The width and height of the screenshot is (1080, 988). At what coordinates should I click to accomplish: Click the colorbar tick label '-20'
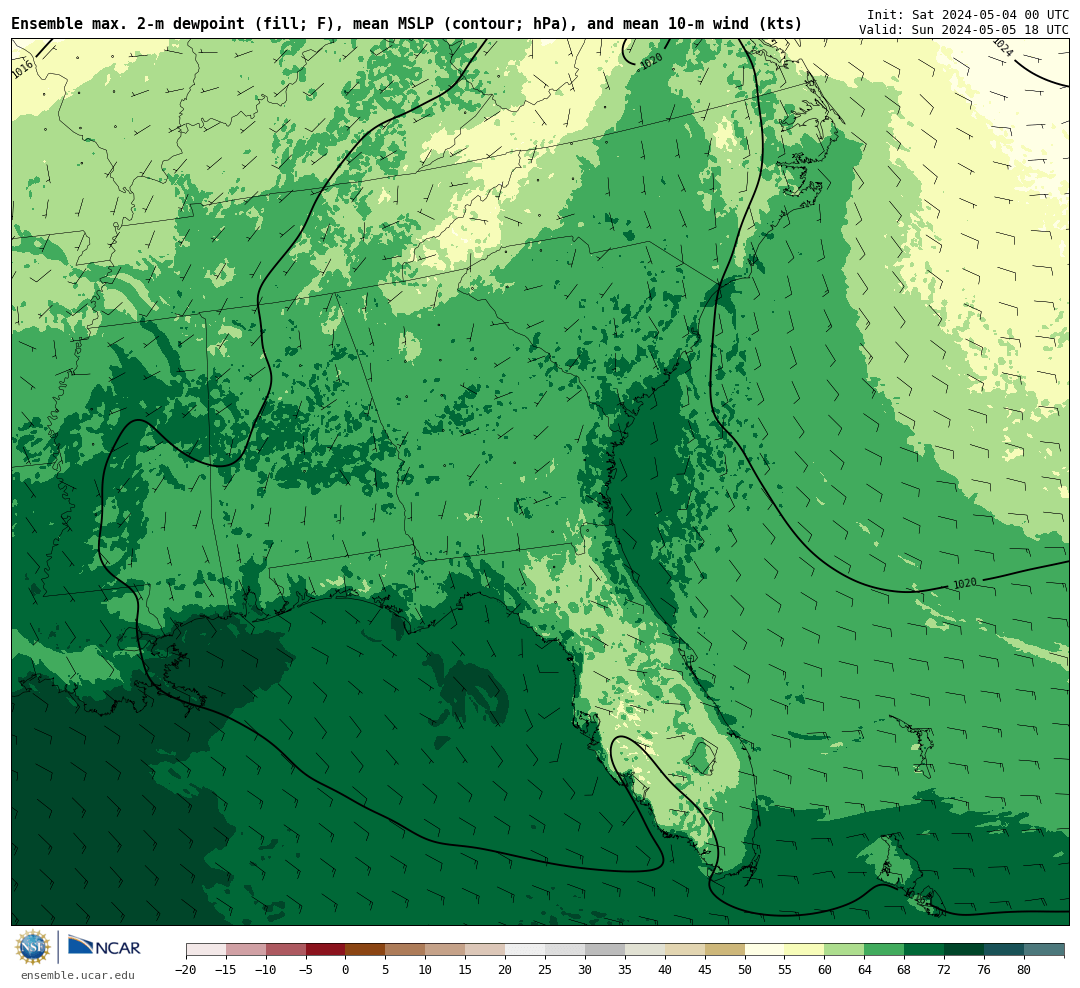point(185,969)
